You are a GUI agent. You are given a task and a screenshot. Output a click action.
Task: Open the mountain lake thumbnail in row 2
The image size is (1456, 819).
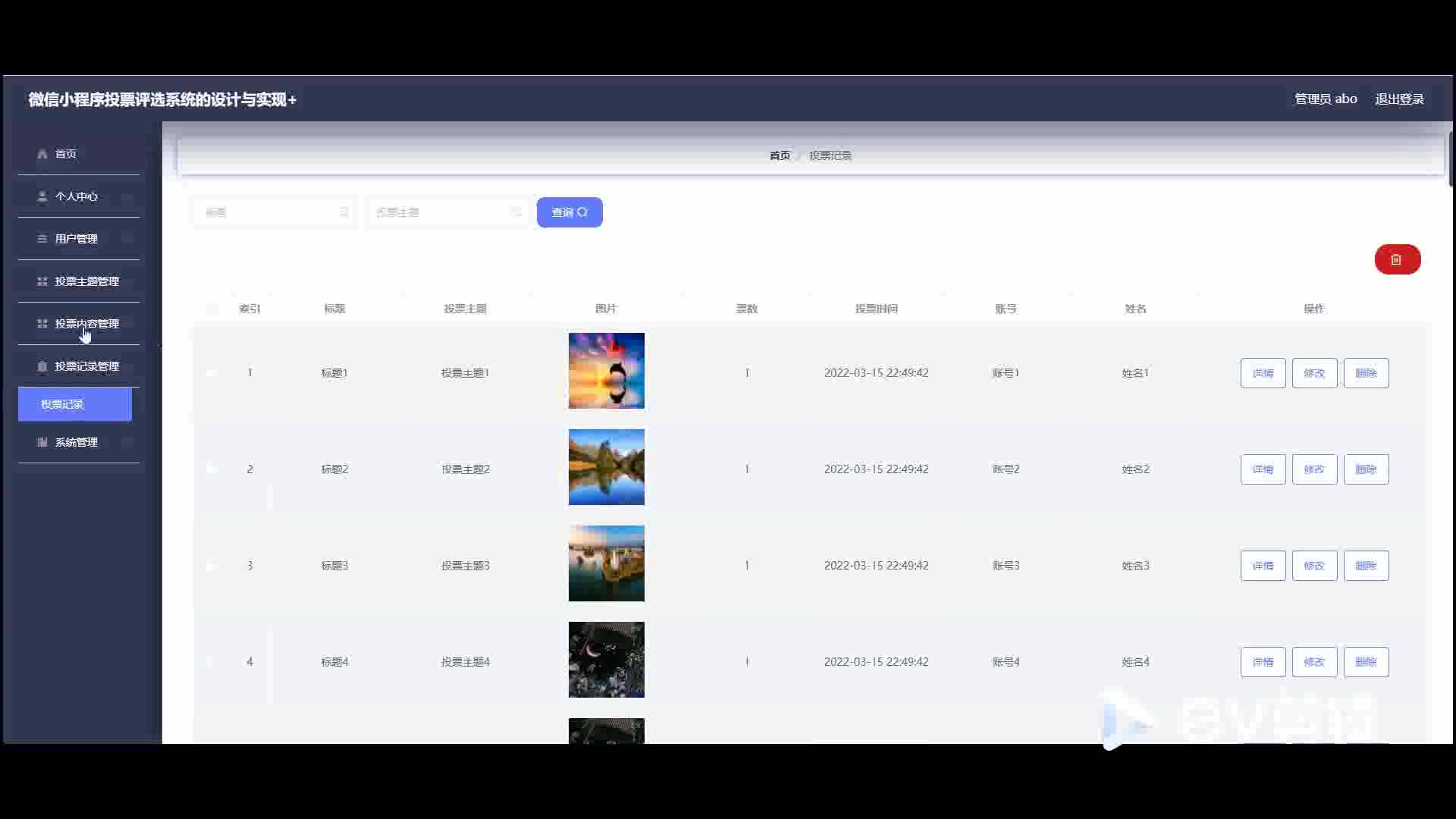tap(607, 467)
